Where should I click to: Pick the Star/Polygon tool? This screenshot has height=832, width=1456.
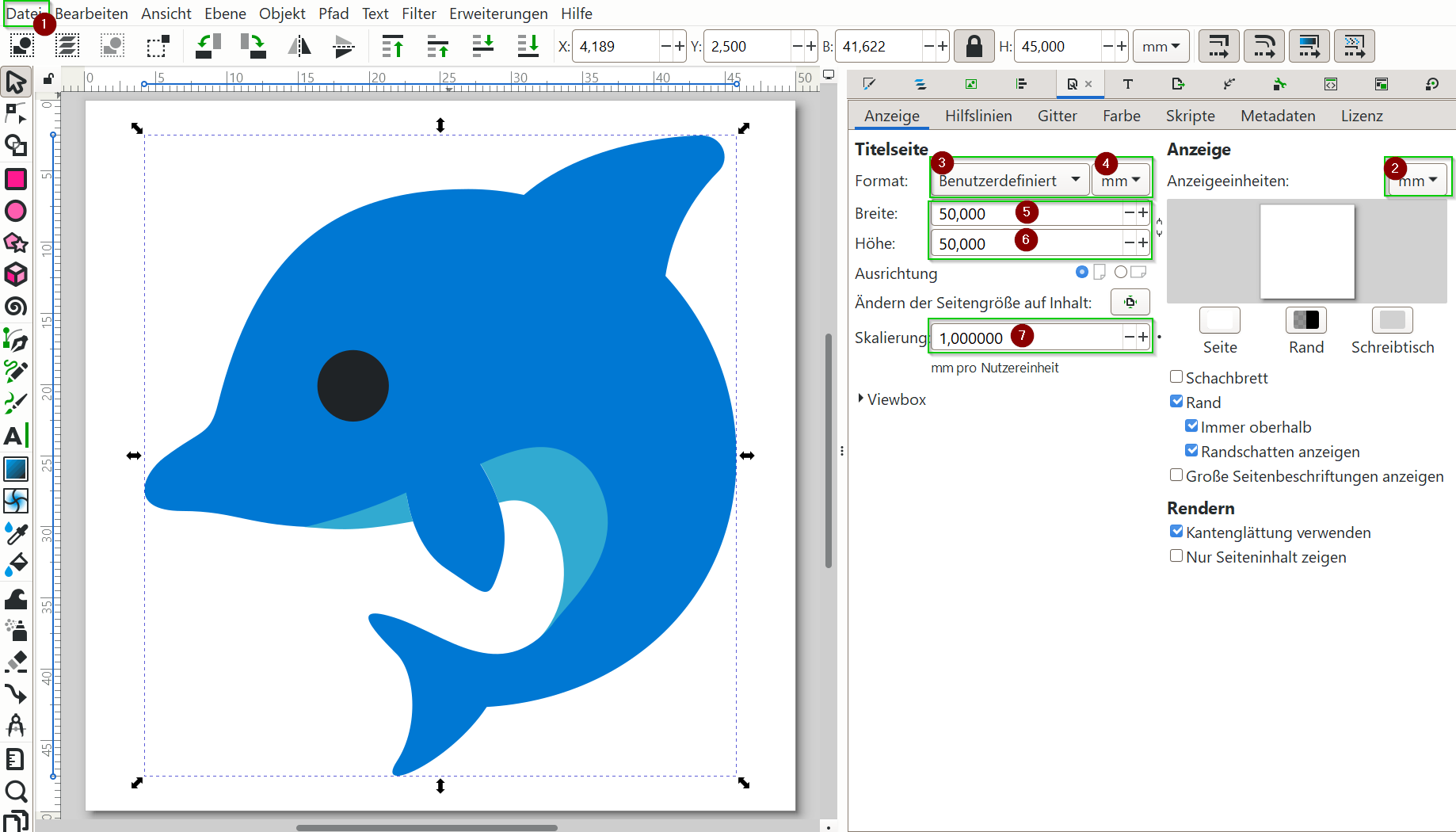click(16, 242)
